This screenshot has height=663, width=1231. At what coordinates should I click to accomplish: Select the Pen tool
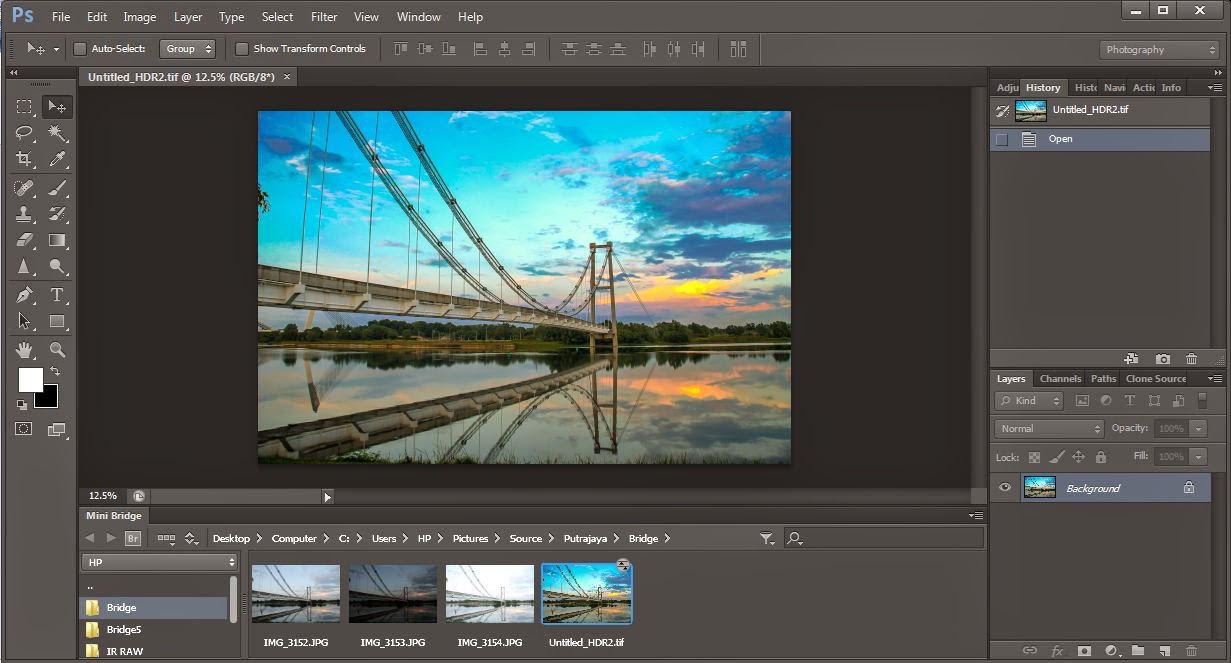tap(24, 294)
